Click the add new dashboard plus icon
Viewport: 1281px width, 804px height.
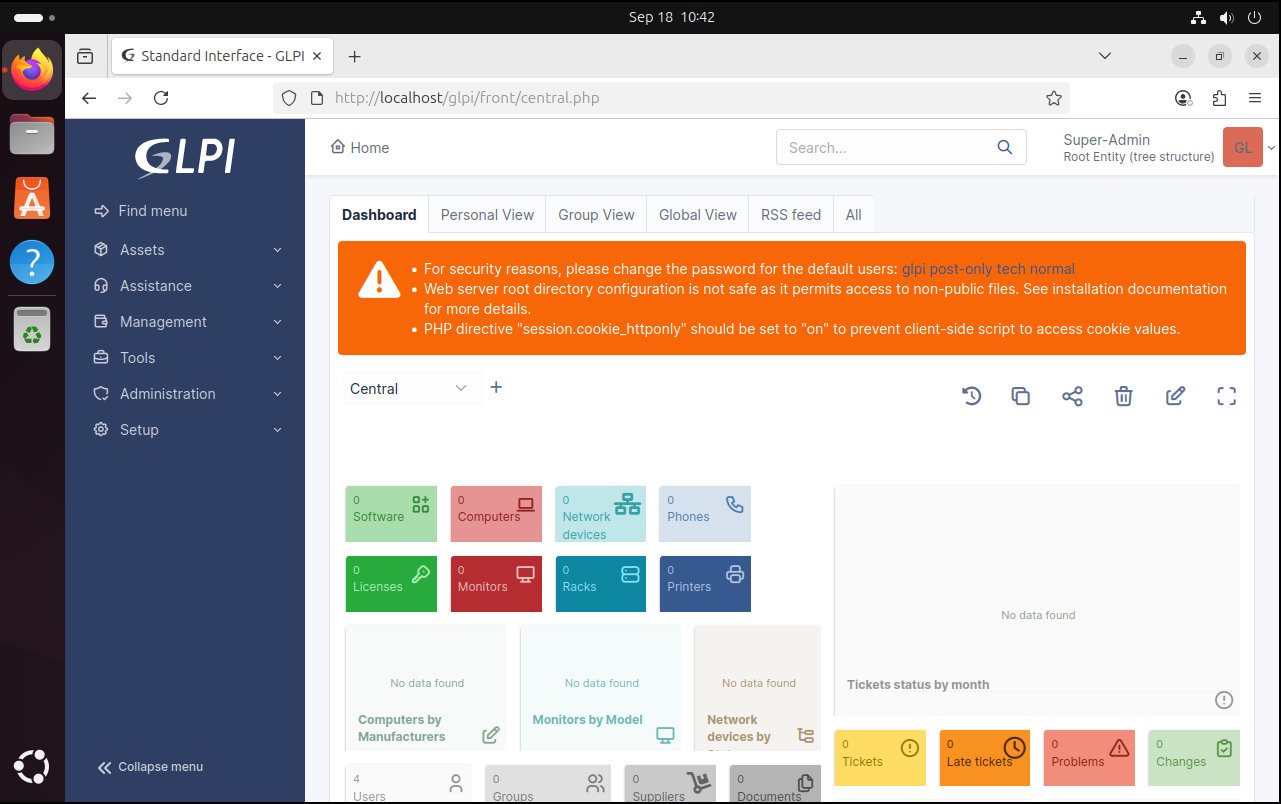point(496,387)
